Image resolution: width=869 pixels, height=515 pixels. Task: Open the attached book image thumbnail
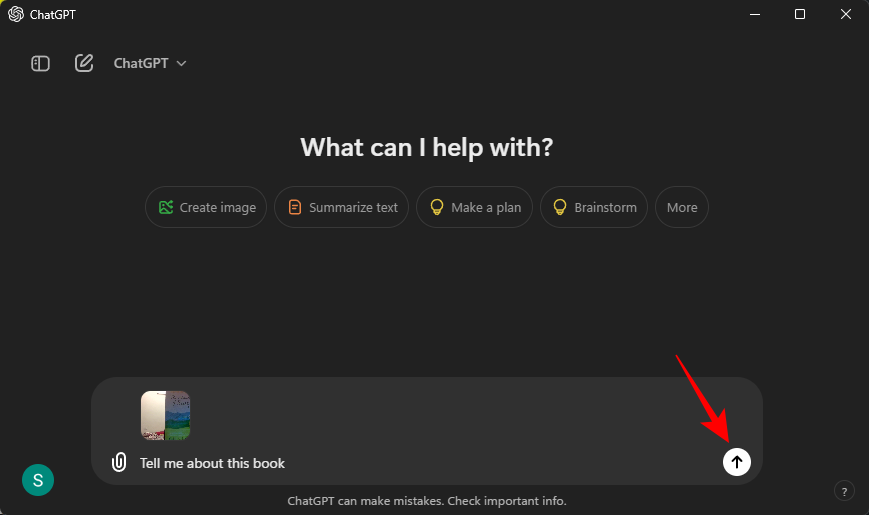165,415
